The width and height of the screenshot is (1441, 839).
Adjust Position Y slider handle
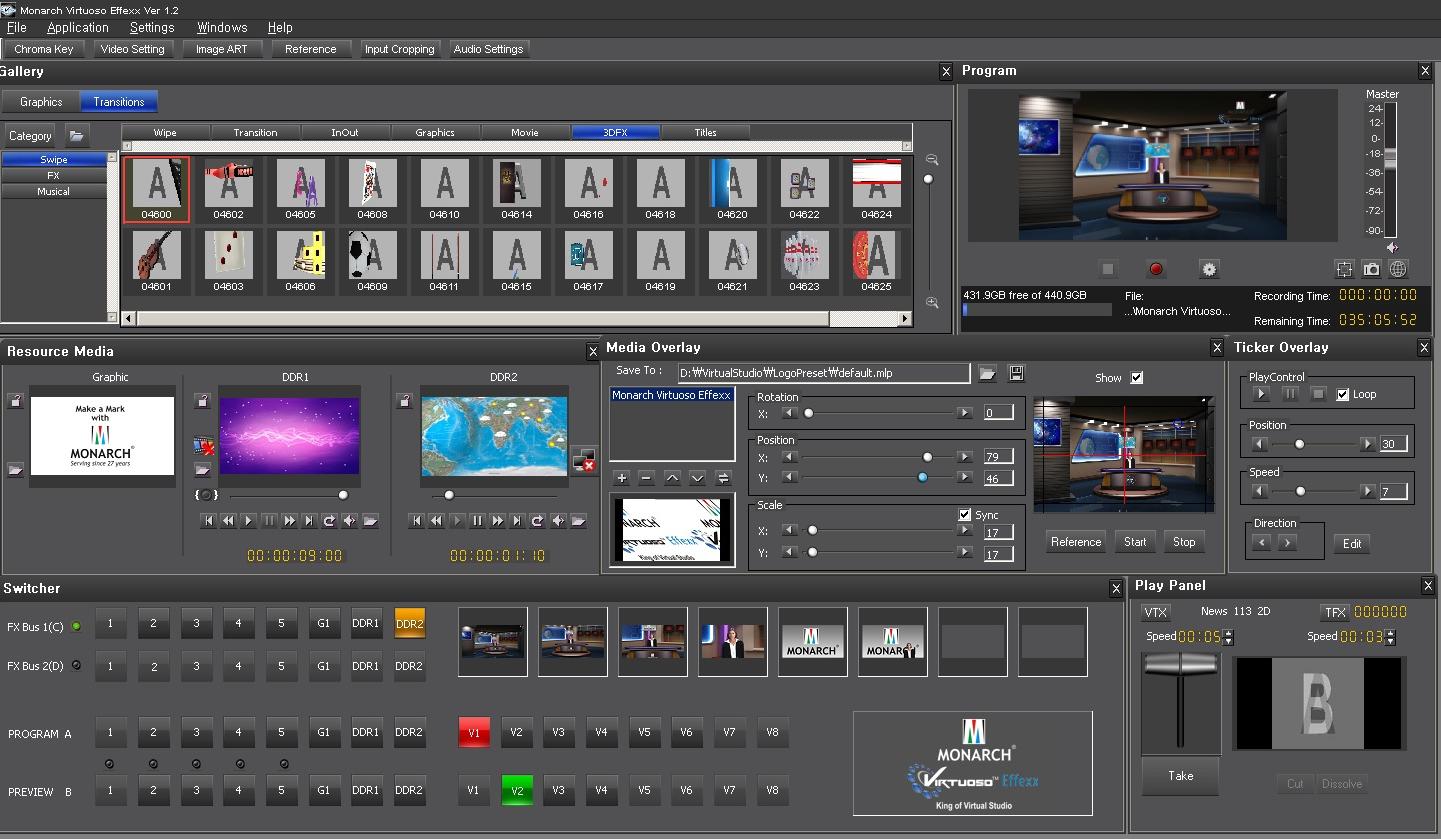tap(922, 478)
